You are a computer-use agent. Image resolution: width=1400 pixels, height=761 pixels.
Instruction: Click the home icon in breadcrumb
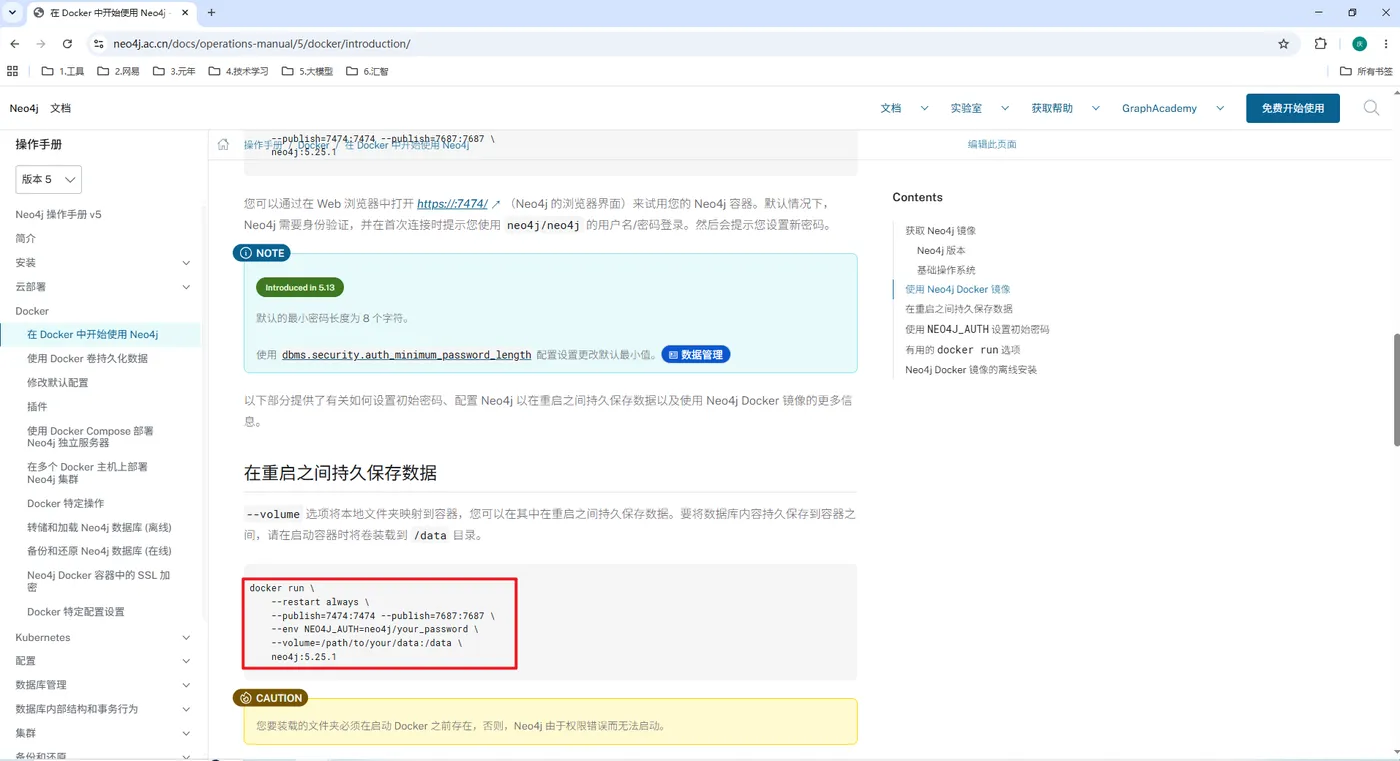(x=223, y=144)
